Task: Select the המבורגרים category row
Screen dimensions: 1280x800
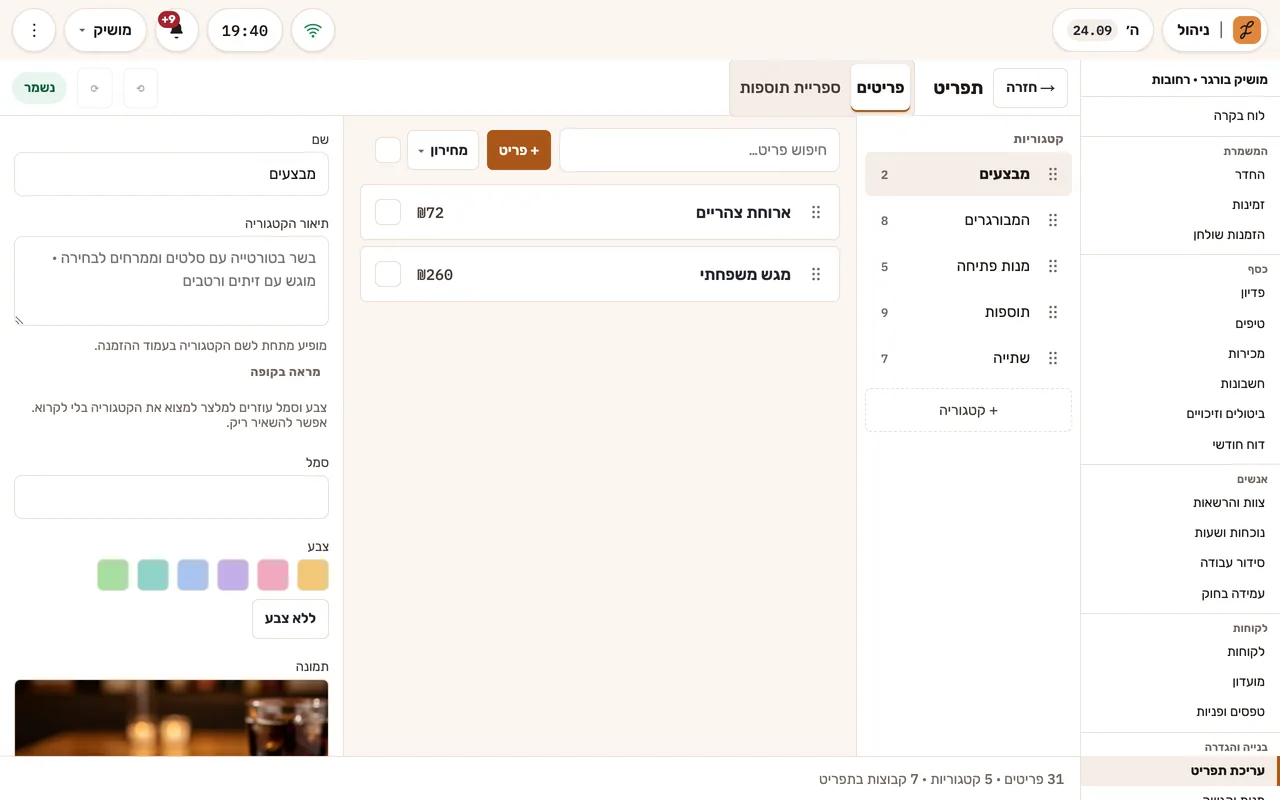Action: click(968, 220)
